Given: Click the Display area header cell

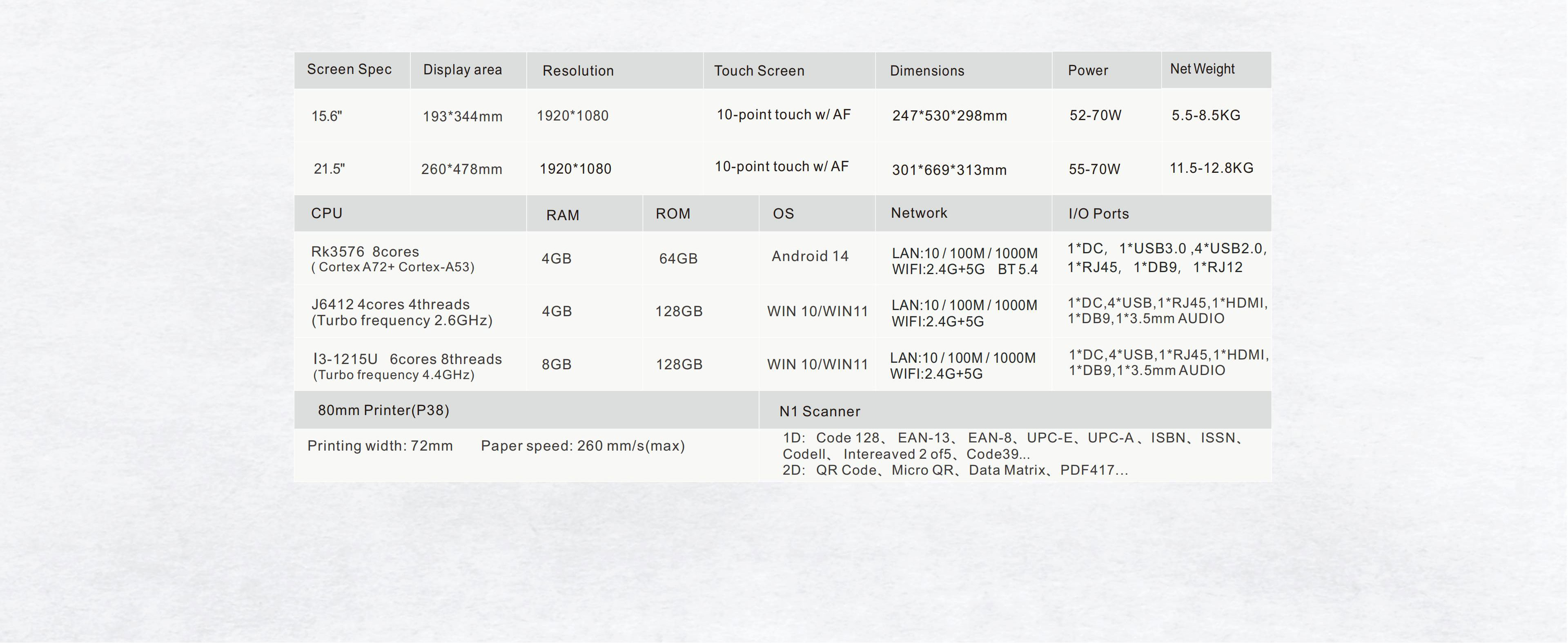Looking at the screenshot, I should 462,70.
